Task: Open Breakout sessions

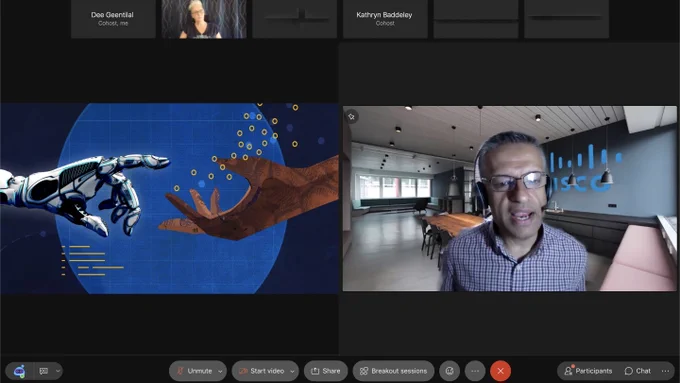Action: pos(393,371)
